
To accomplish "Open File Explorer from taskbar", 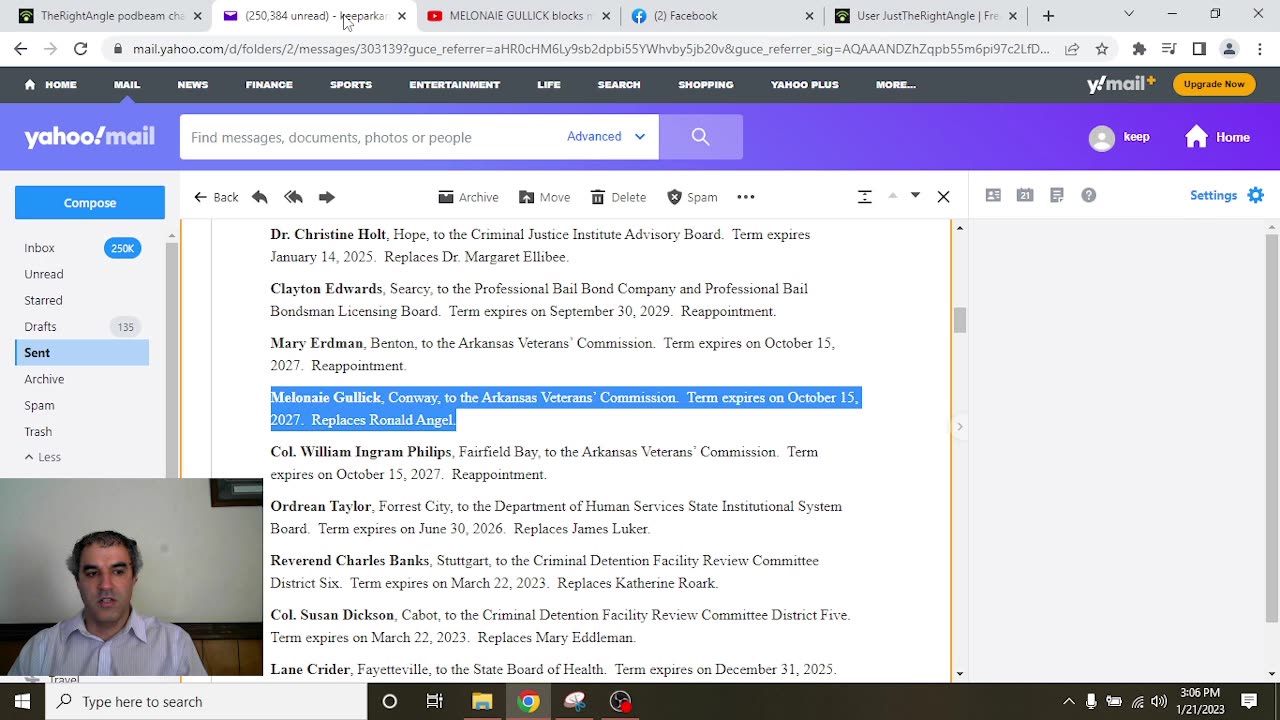I will (x=482, y=701).
